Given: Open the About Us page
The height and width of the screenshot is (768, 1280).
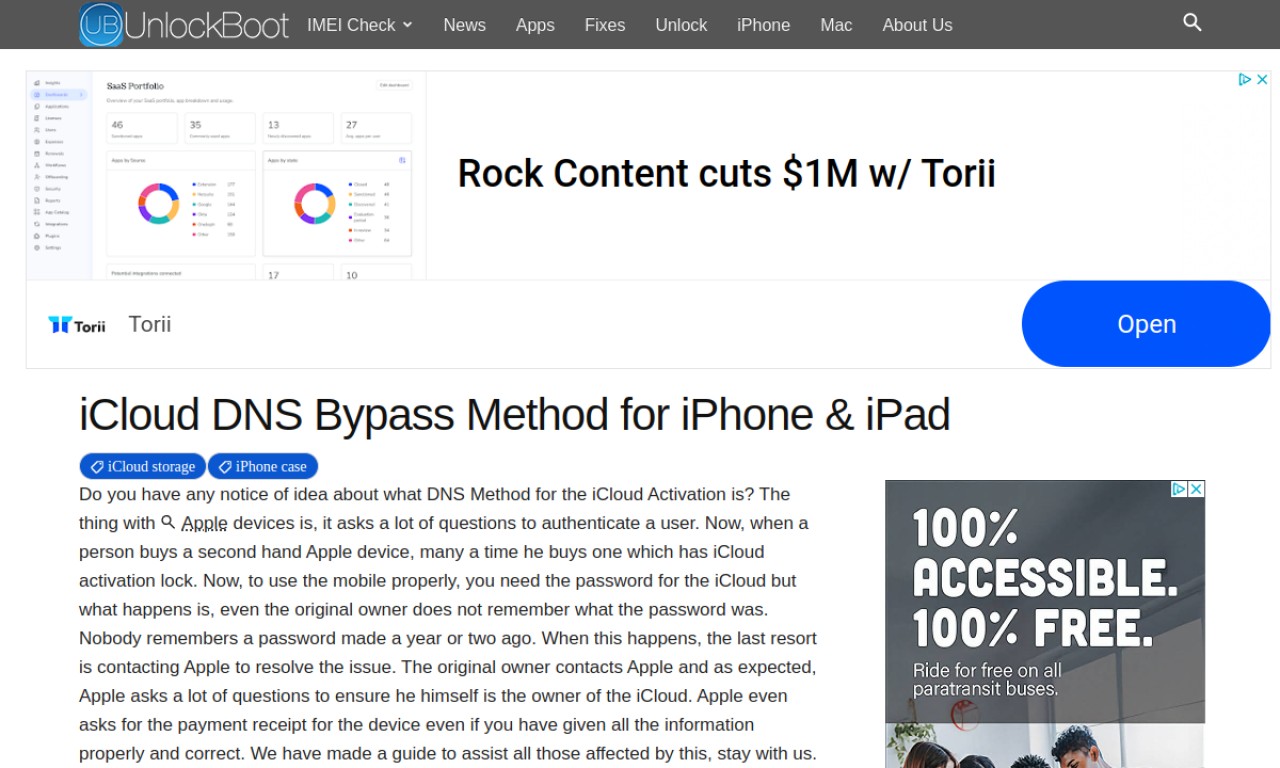Looking at the screenshot, I should [x=917, y=25].
